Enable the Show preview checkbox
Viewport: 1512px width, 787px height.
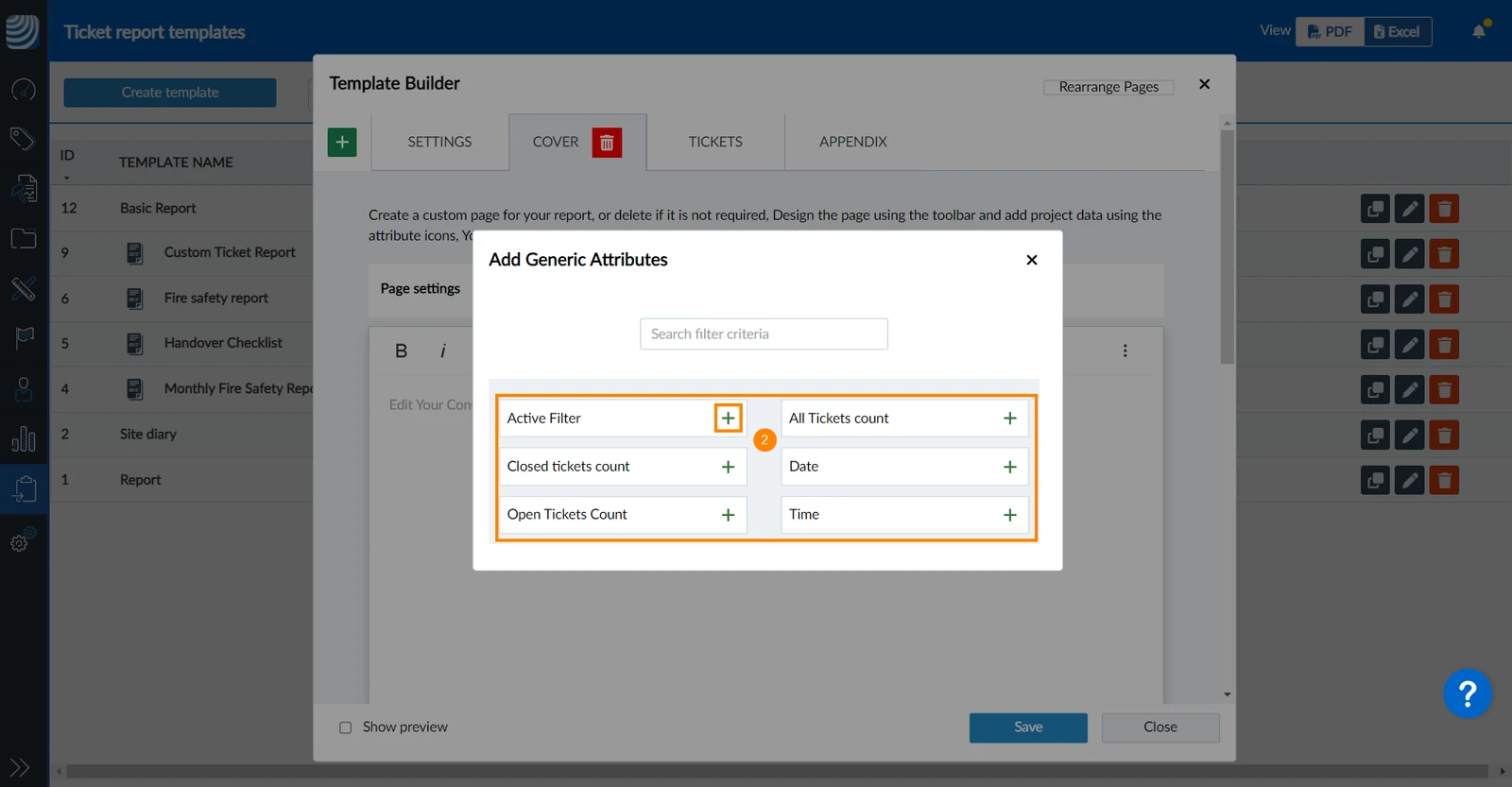(x=345, y=727)
